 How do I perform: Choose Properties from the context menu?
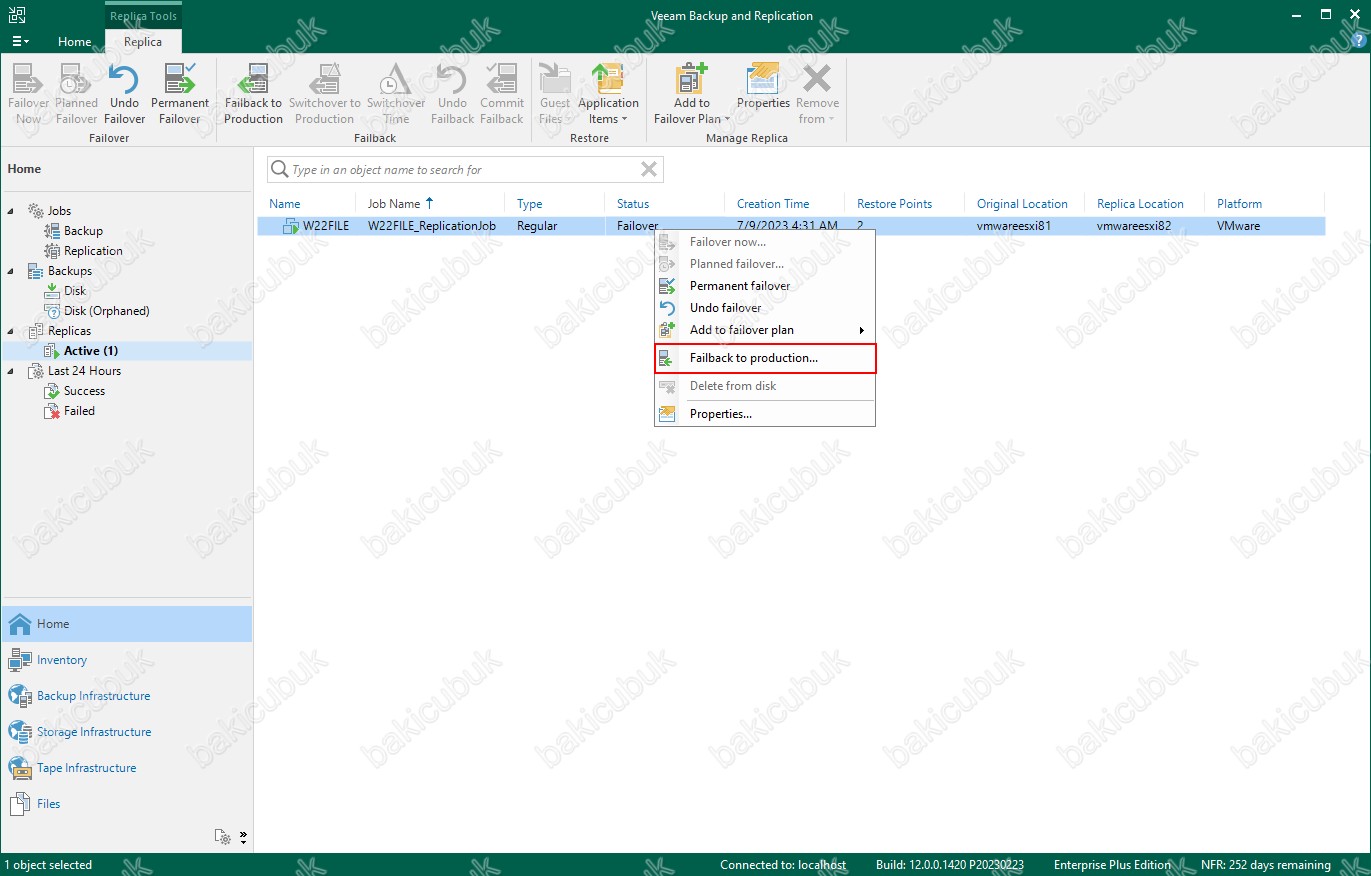(x=765, y=414)
